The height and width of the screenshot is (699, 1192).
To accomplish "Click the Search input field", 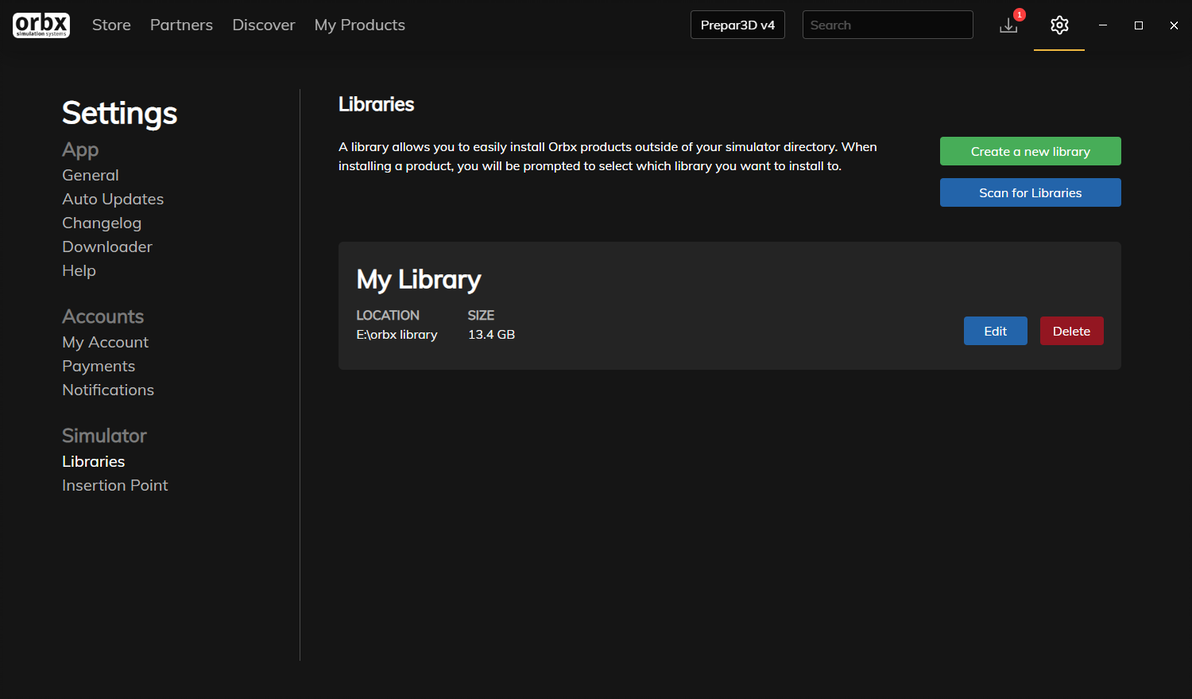I will pos(887,25).
